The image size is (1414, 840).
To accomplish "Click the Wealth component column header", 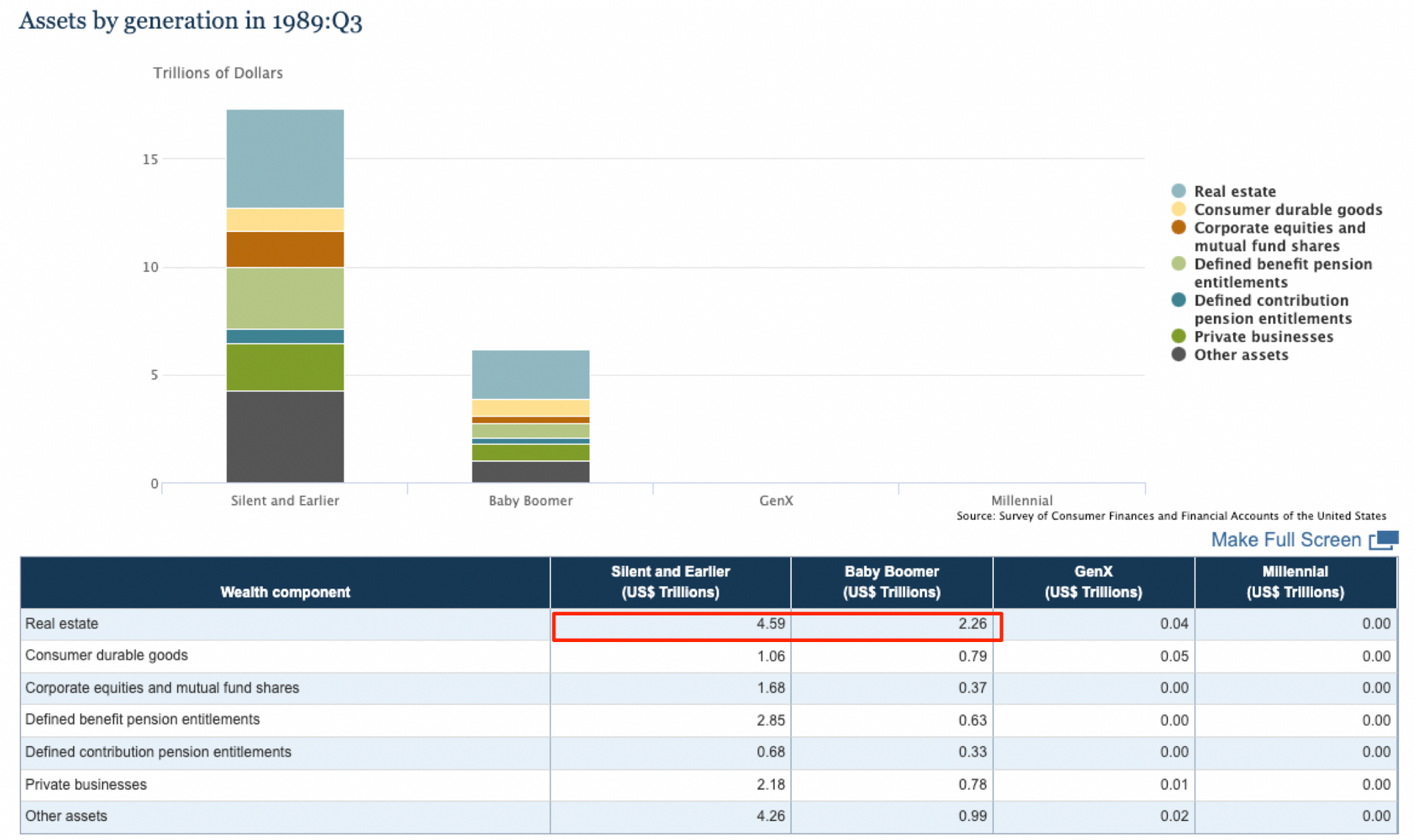I will [x=285, y=592].
